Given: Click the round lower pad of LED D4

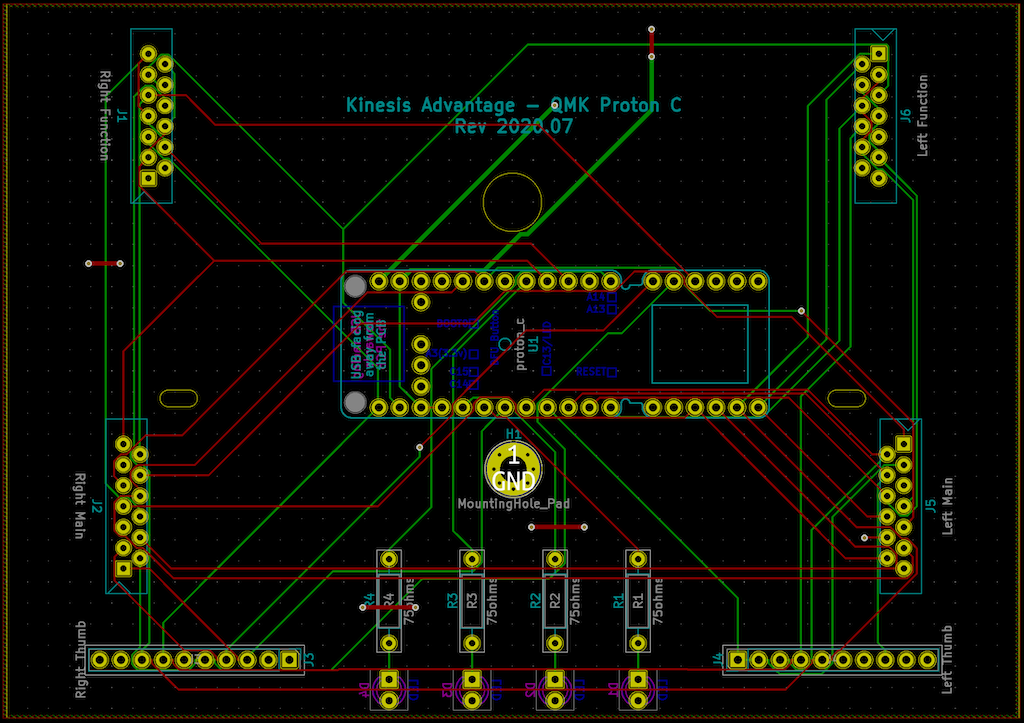Looking at the screenshot, I should click(x=389, y=701).
